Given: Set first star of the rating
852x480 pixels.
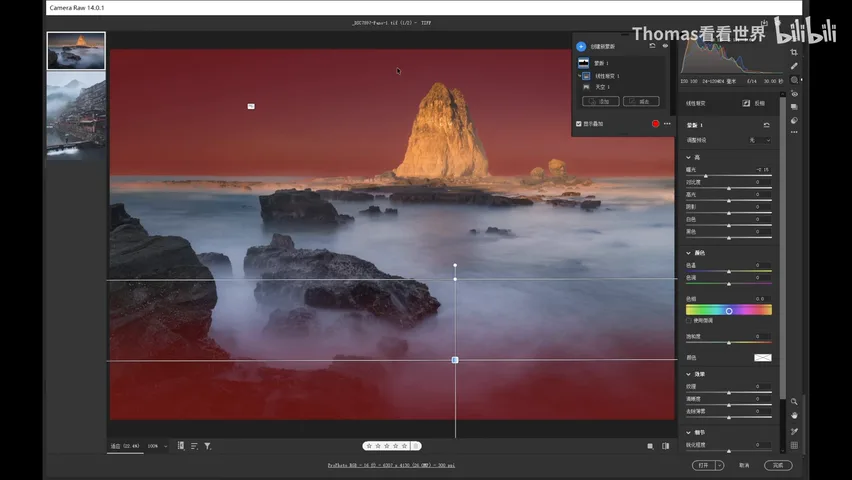Looking at the screenshot, I should (x=369, y=446).
